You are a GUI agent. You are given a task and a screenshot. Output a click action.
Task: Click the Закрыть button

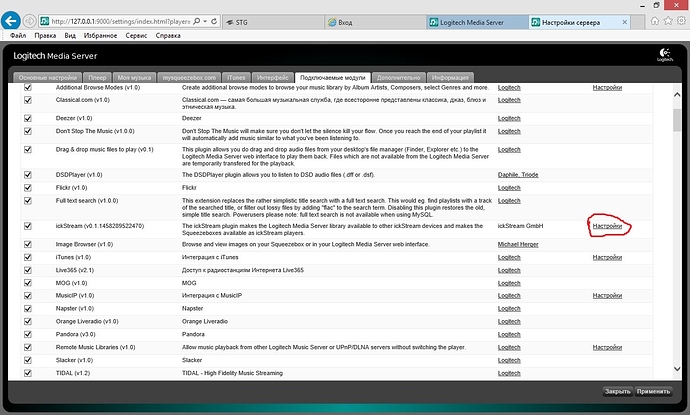point(617,391)
